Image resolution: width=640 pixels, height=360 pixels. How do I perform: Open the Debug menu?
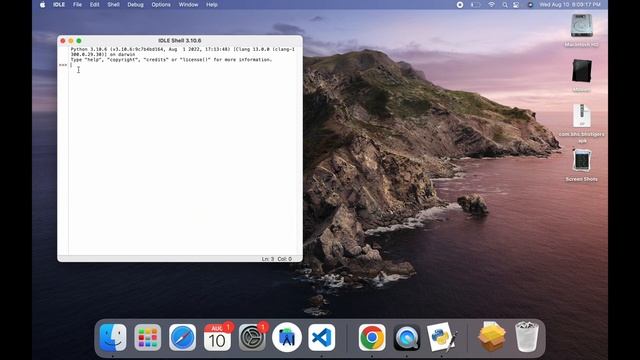(135, 4)
